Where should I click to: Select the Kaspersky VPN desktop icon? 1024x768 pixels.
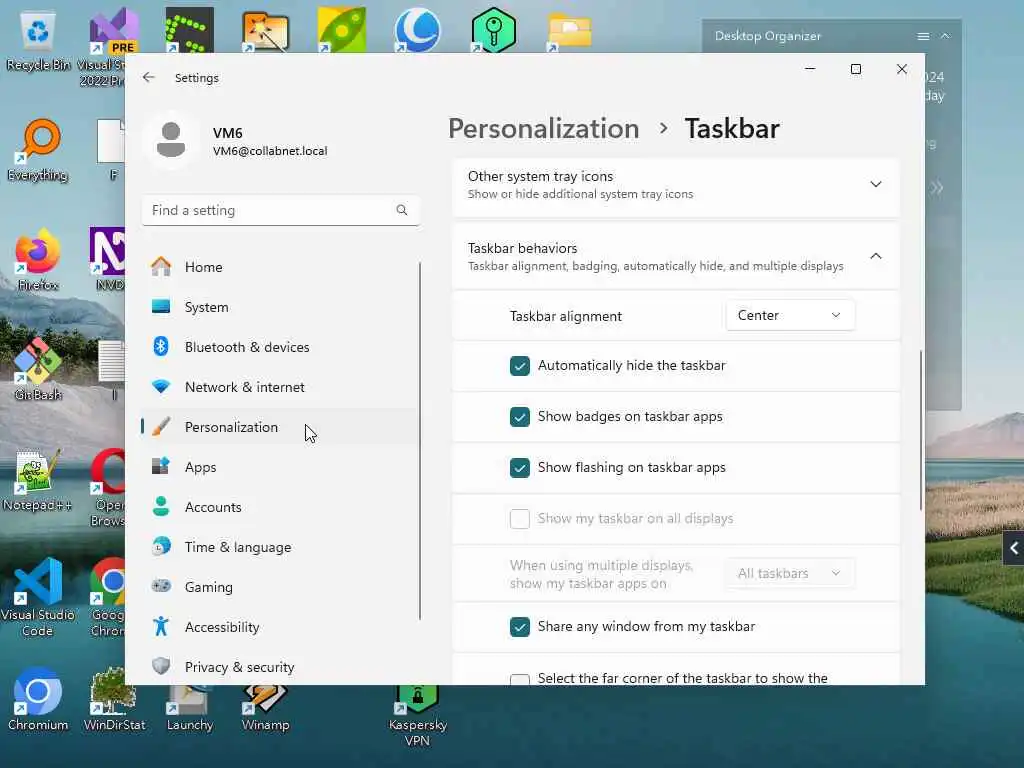[417, 714]
